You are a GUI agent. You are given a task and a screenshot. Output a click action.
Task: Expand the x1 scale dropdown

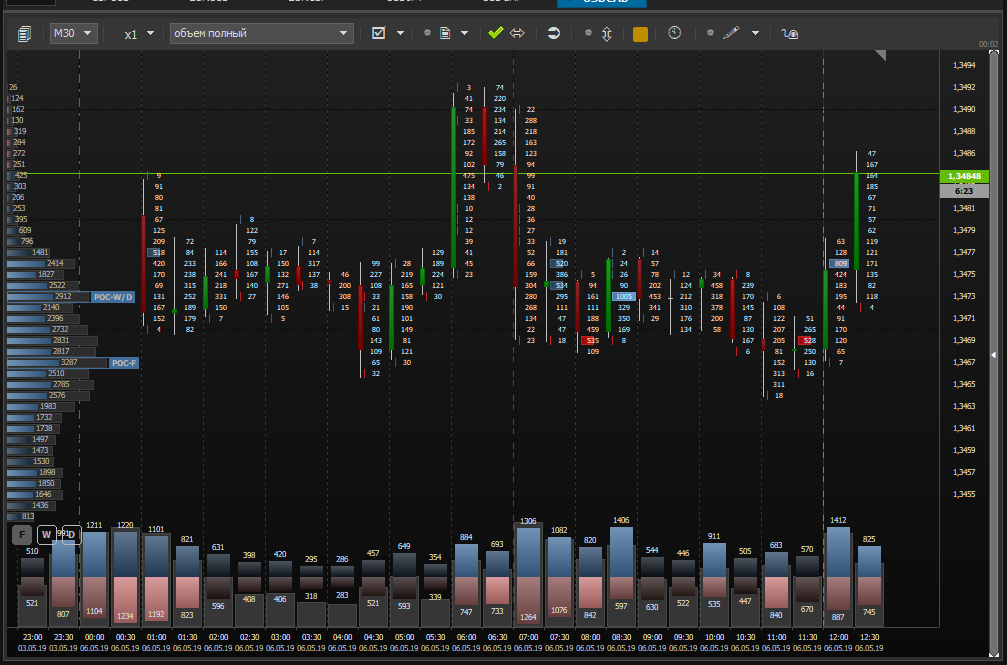[139, 33]
